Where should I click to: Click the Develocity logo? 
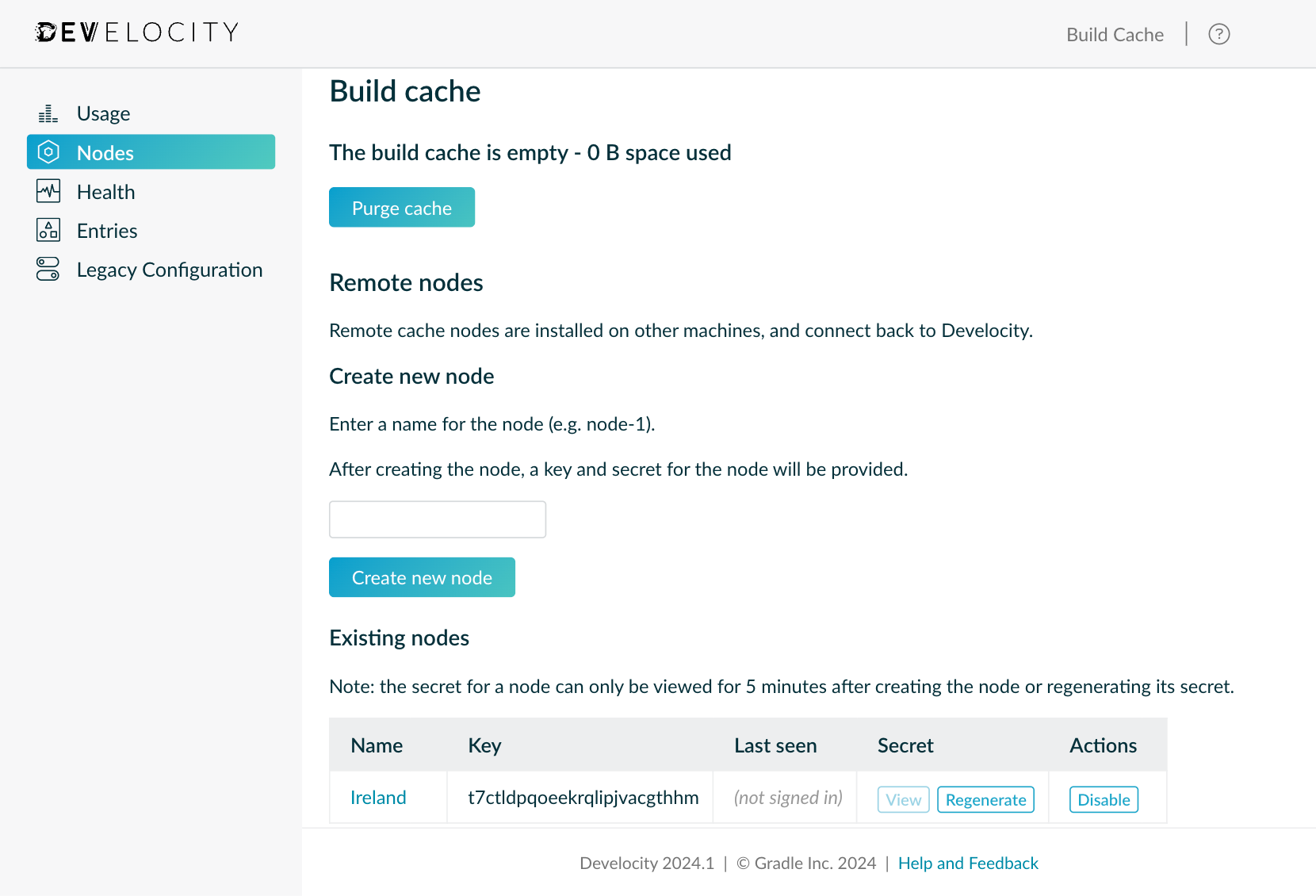tap(136, 32)
